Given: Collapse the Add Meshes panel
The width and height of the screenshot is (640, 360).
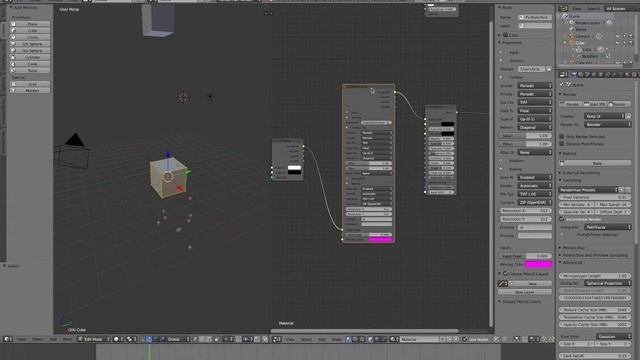Looking at the screenshot, I should point(11,7).
